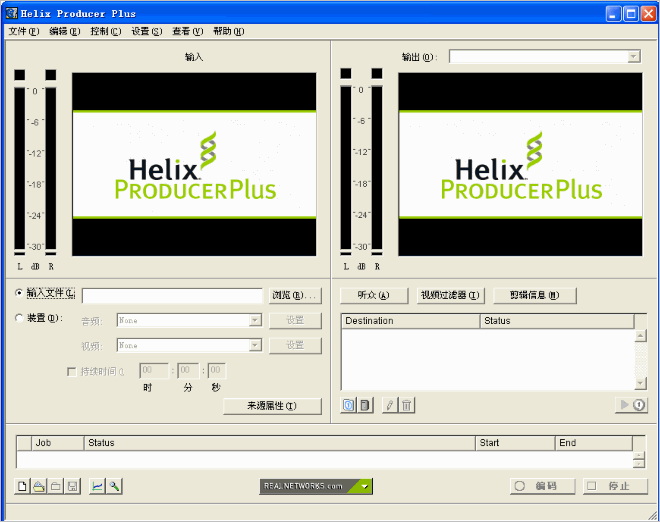The height and width of the screenshot is (522, 660).
Task: Click the play-and-info destination button
Action: tap(631, 405)
